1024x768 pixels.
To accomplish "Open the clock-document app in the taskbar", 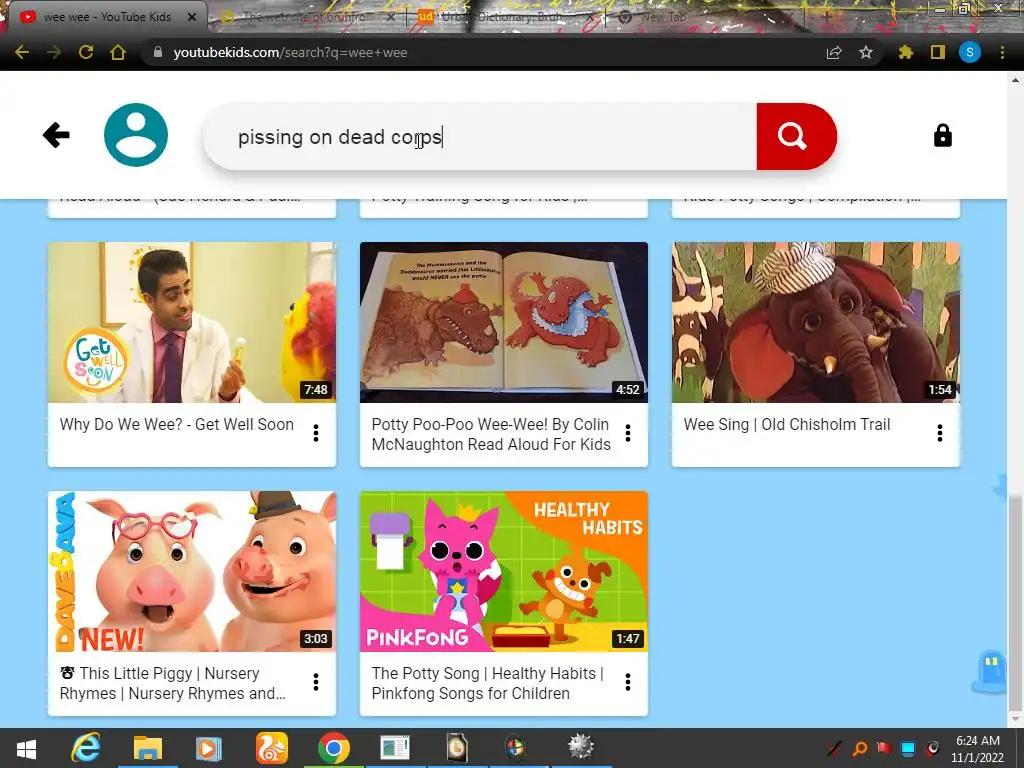I will click(x=457, y=748).
